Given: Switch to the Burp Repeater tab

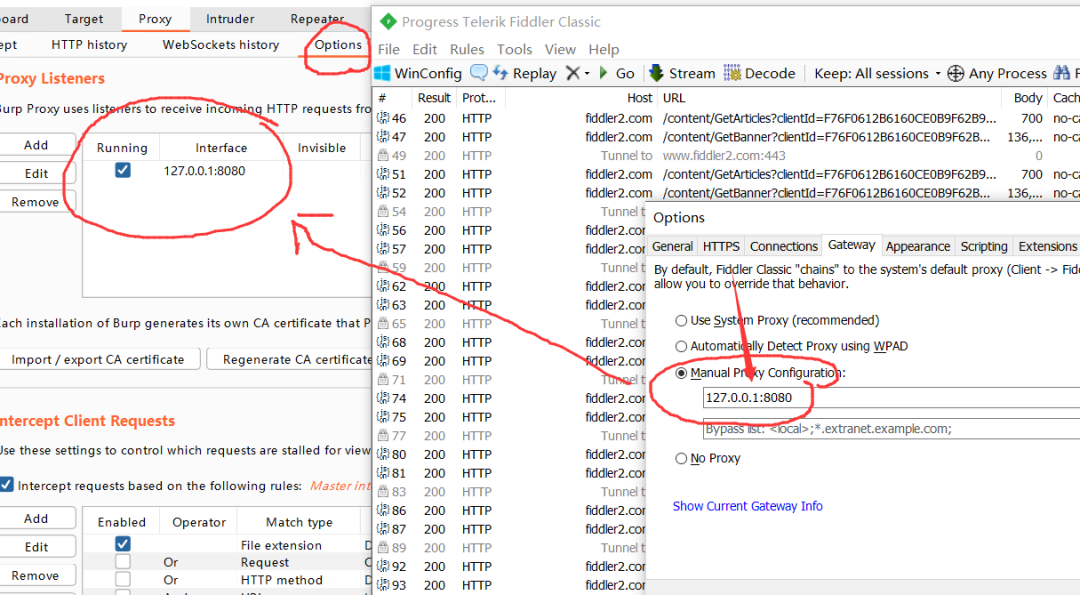Looking at the screenshot, I should tap(317, 19).
